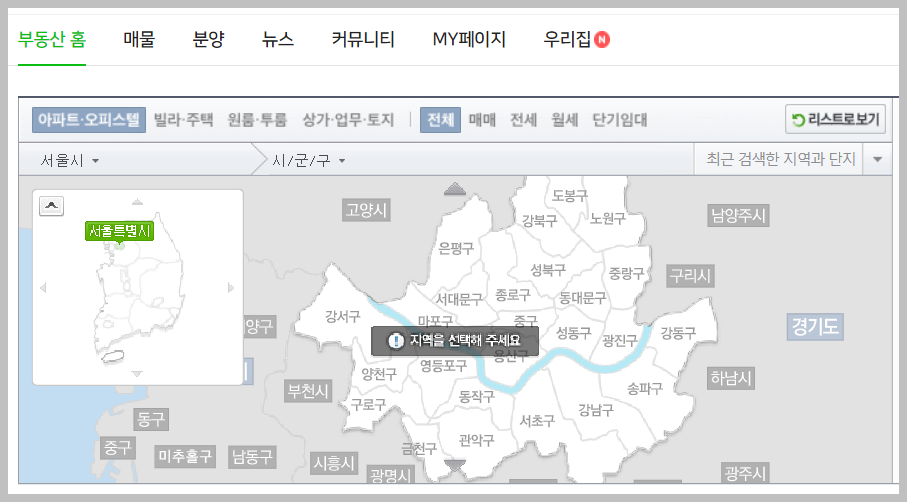Viewport: 907px width, 502px height.
Task: Select 광진구 on the map
Action: pos(620,340)
